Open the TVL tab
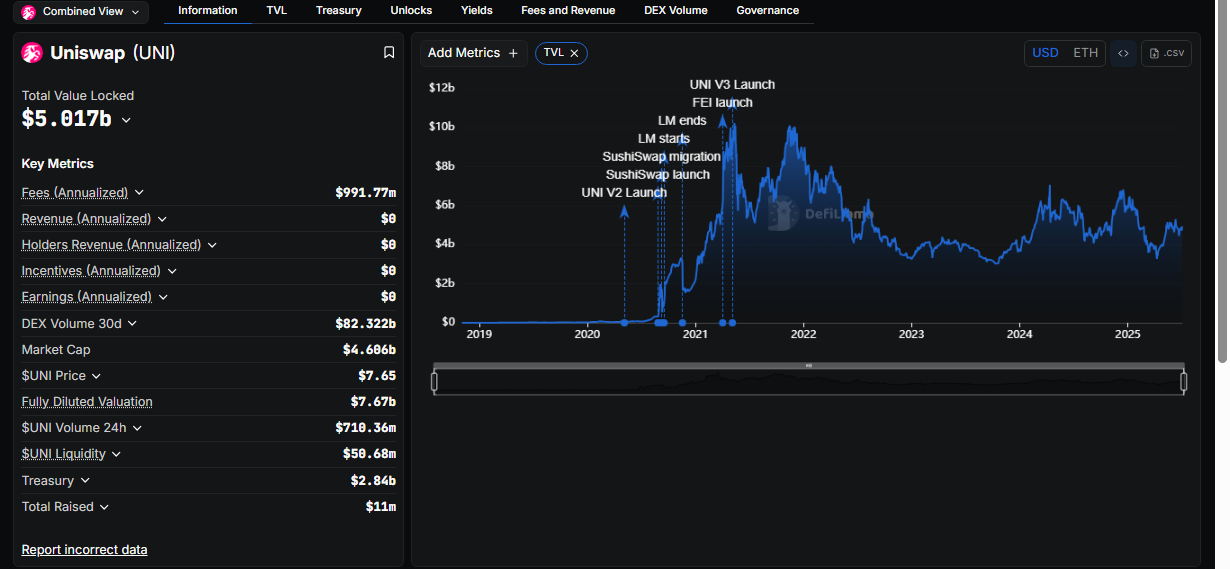Viewport: 1230px width, 569px height. point(276,10)
